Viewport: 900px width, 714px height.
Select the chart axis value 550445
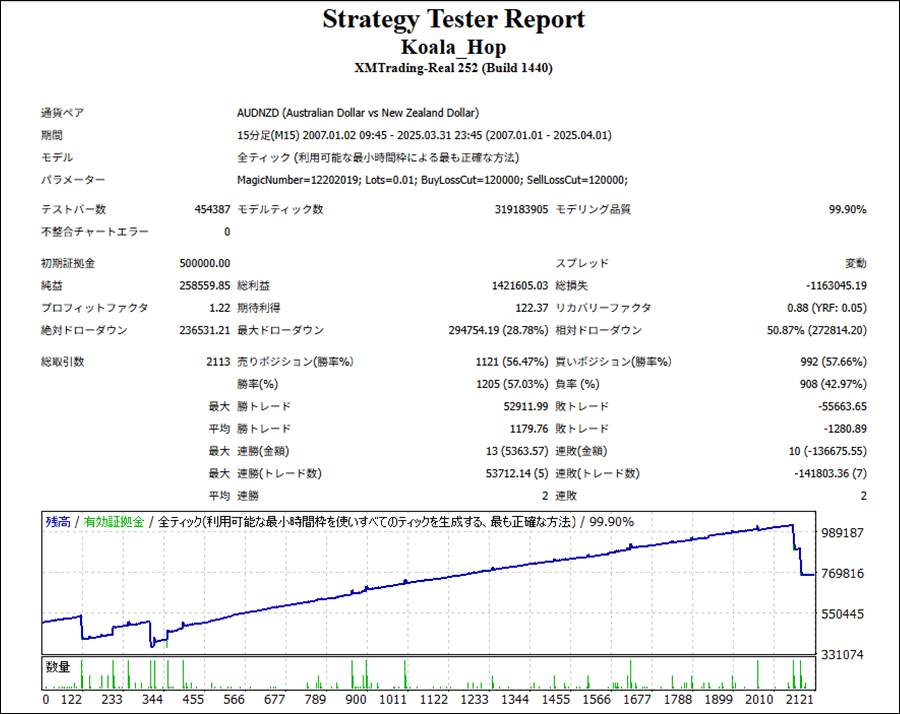coord(842,615)
